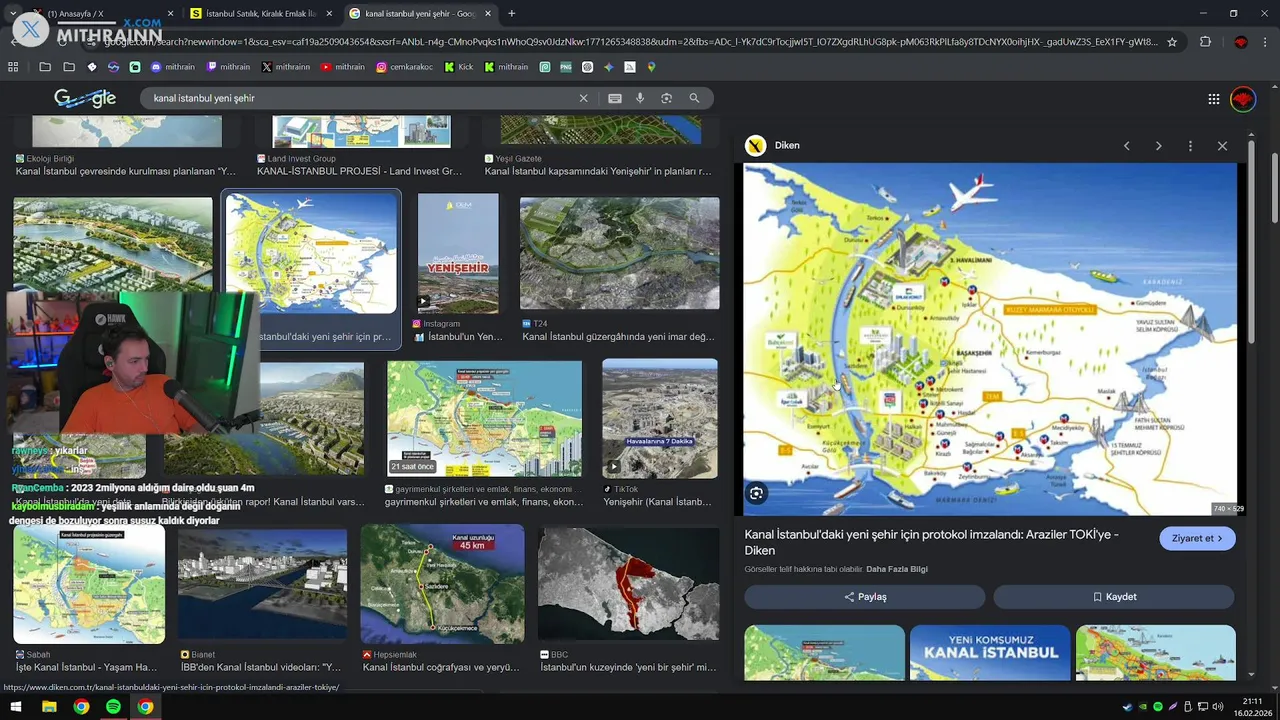Open the Daha Fazla Bilgi link
This screenshot has height=720, width=1280.
(x=897, y=569)
